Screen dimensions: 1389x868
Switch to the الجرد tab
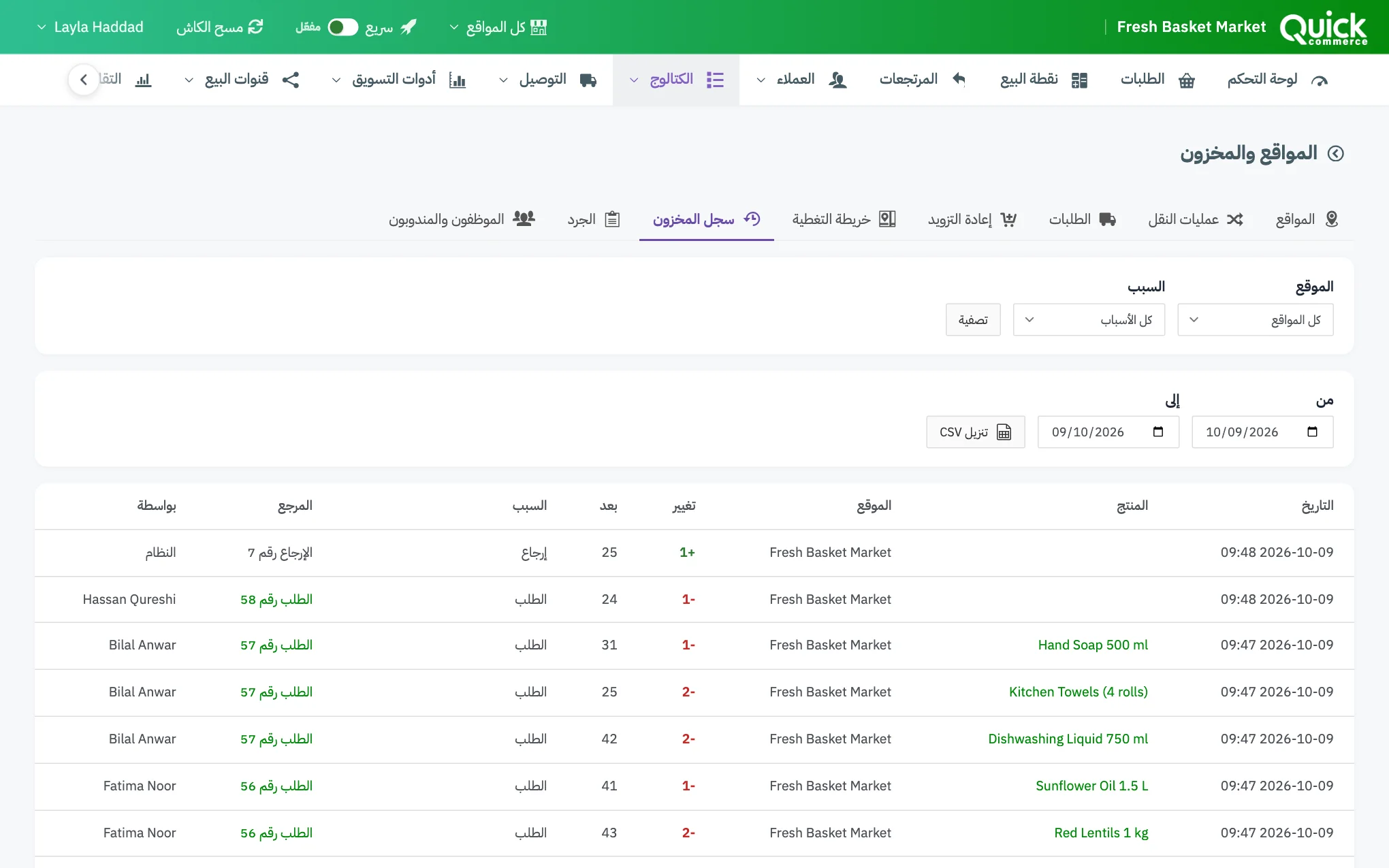(x=594, y=219)
